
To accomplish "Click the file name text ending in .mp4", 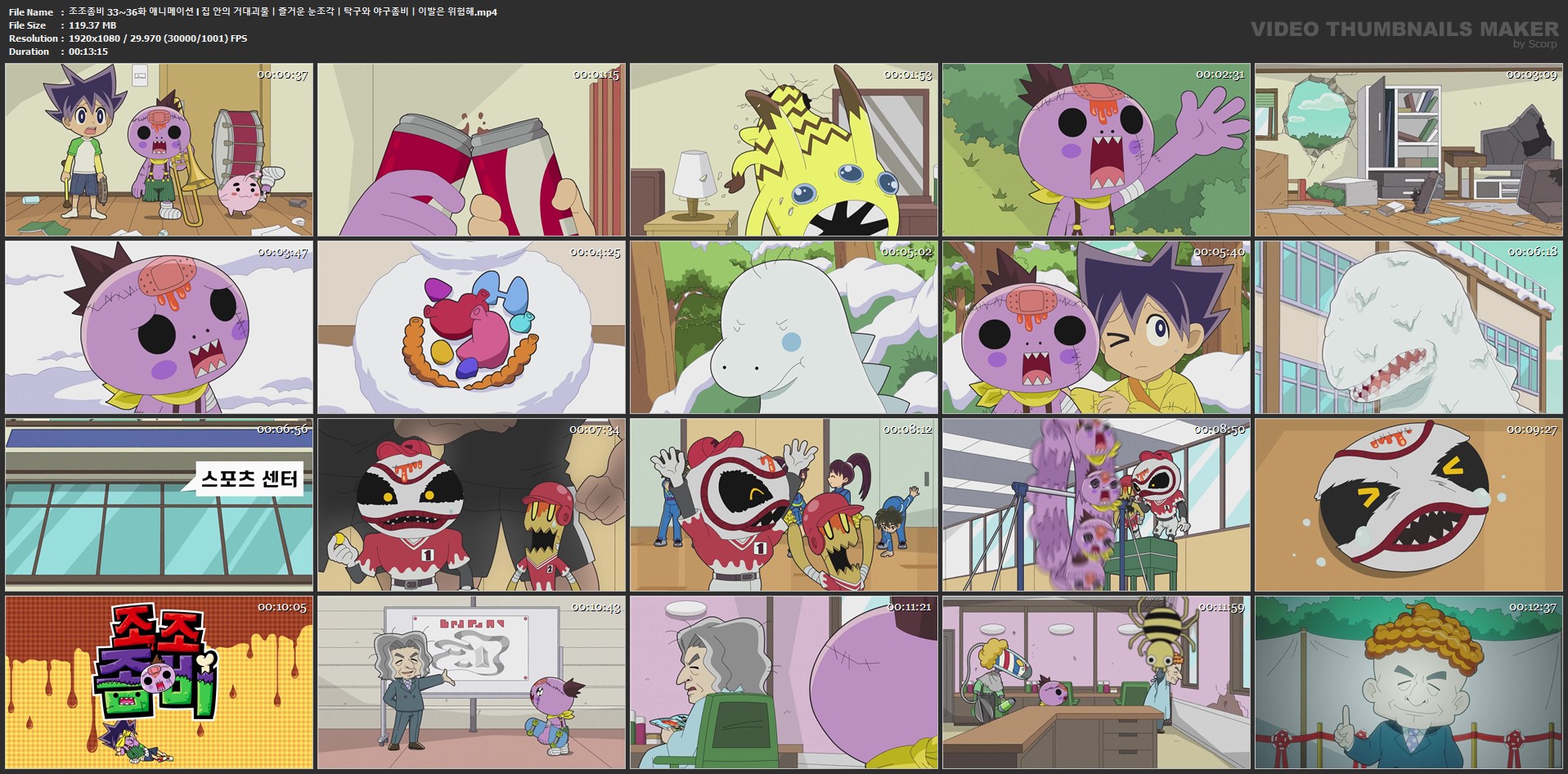I will click(x=283, y=11).
